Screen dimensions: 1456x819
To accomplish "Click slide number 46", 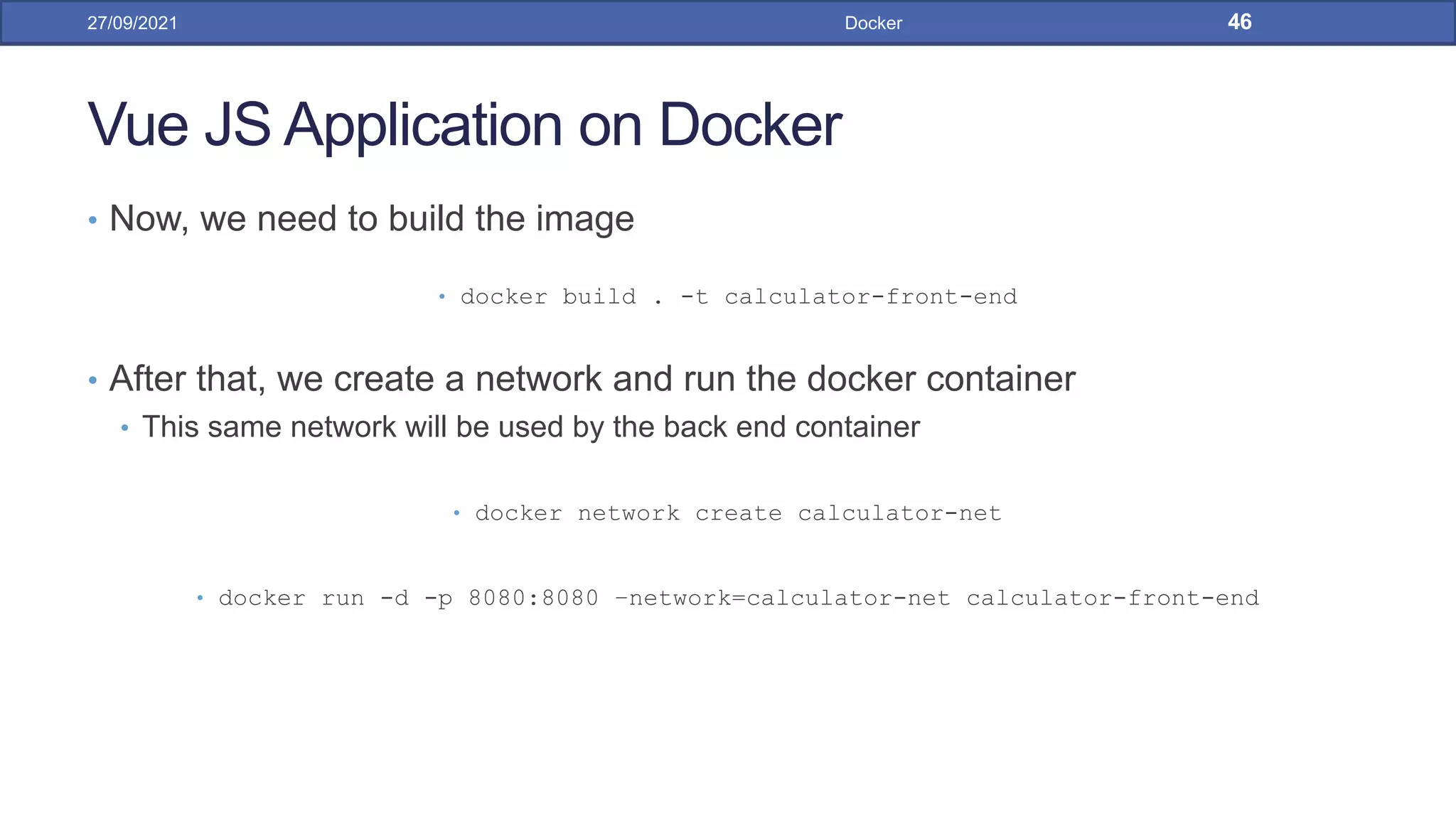I will (x=1239, y=22).
